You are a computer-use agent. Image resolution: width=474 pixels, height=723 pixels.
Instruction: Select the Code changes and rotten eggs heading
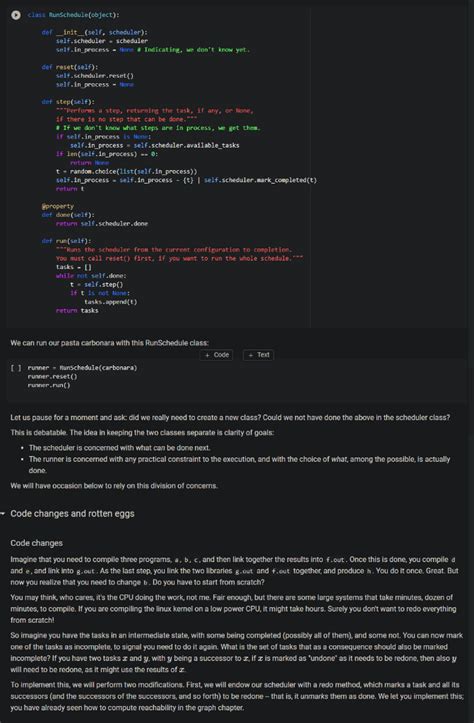[72, 514]
